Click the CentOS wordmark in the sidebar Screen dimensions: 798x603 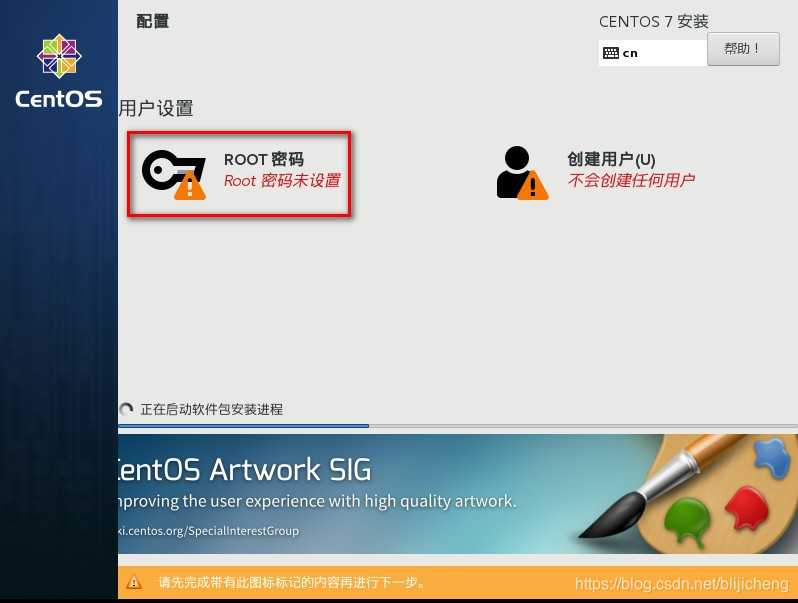59,99
